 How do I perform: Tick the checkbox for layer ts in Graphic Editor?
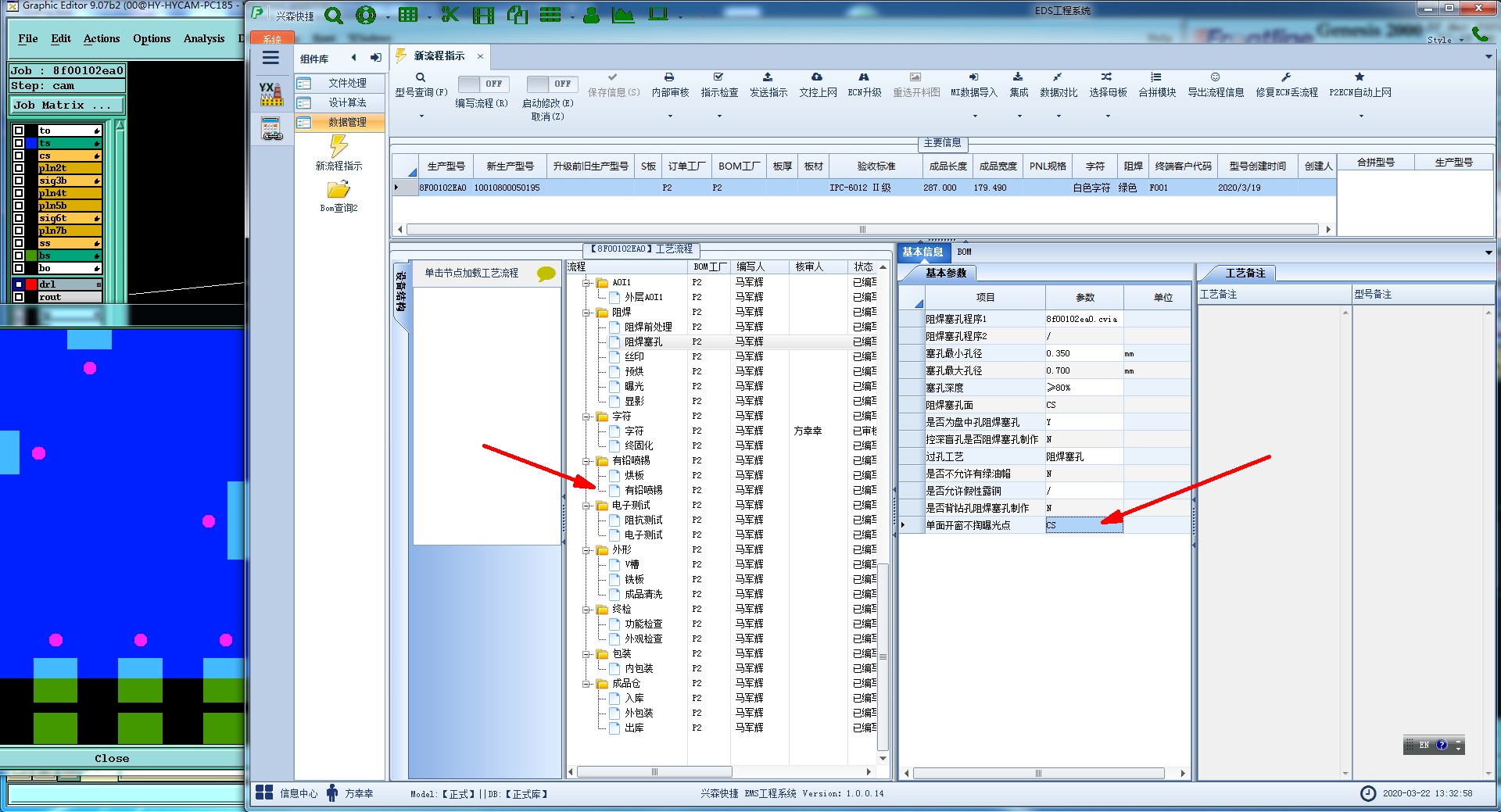click(19, 143)
